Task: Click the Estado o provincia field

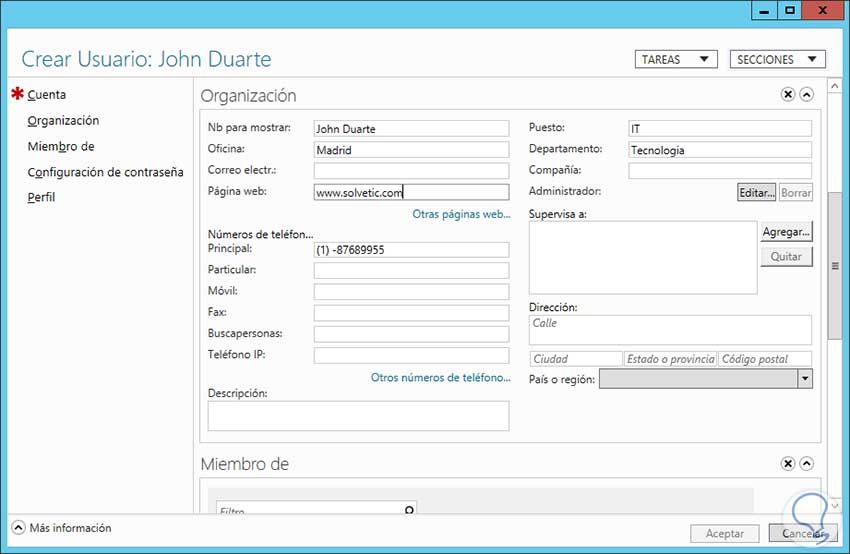Action: point(670,359)
